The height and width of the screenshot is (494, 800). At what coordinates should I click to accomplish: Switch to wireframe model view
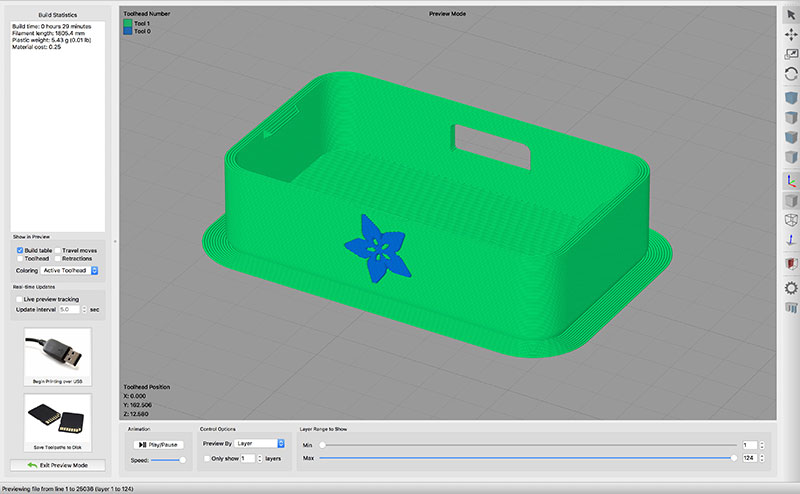point(790,219)
